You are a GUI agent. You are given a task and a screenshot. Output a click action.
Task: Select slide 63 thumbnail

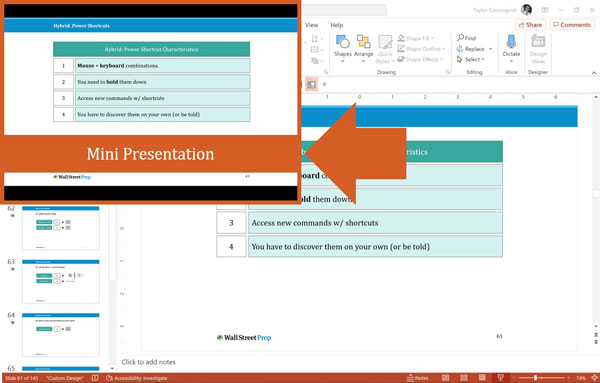click(61, 281)
